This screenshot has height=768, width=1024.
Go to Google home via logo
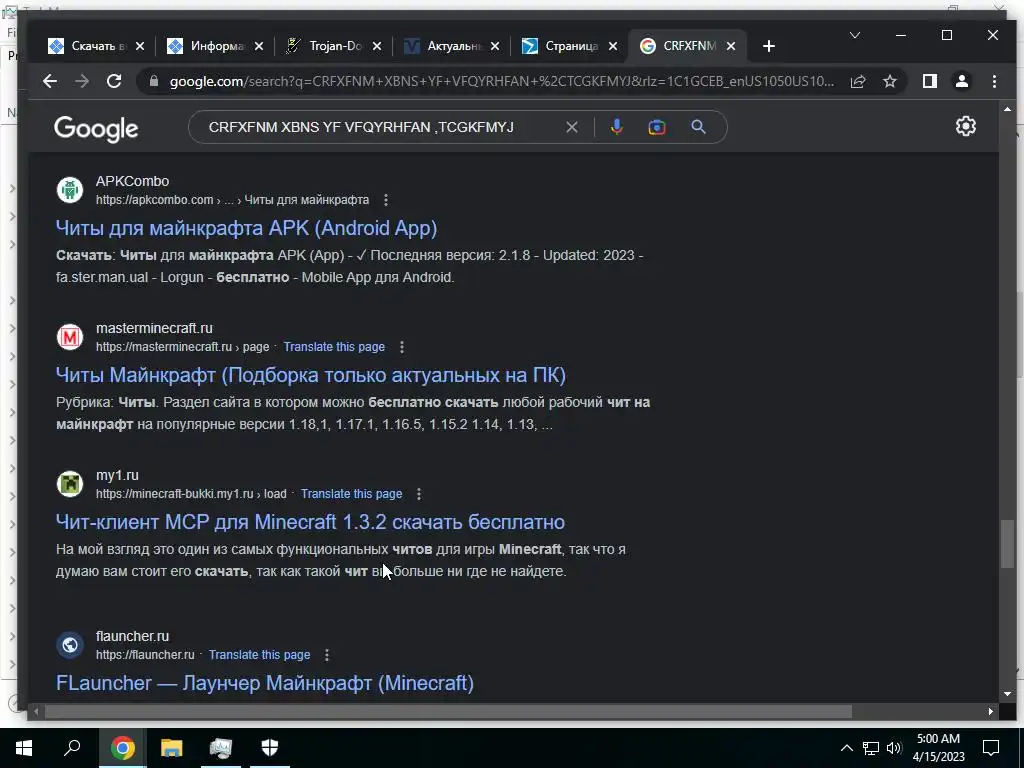[96, 128]
